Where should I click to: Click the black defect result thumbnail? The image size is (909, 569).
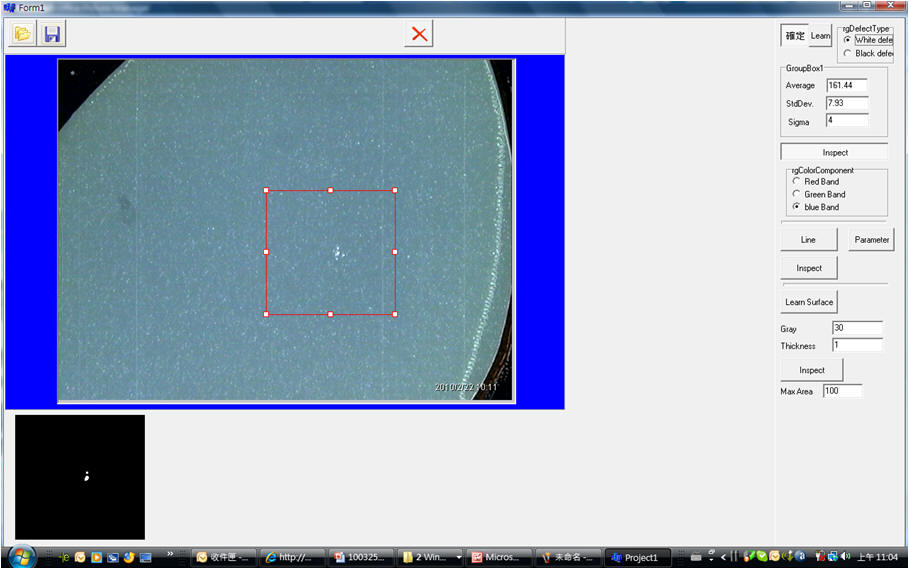[80, 477]
